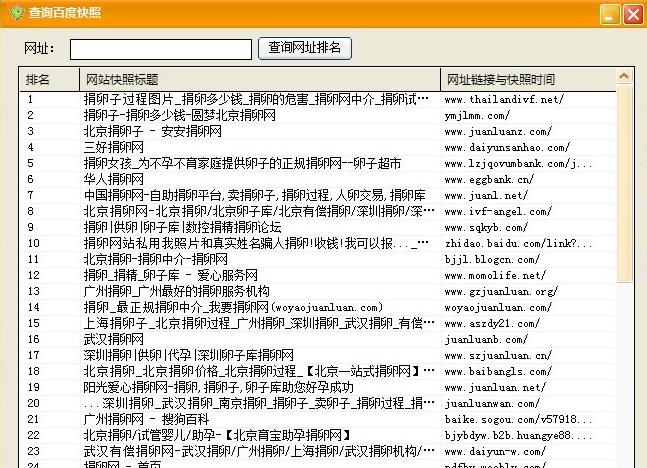Click the 查询网址排名 button

click(x=305, y=48)
